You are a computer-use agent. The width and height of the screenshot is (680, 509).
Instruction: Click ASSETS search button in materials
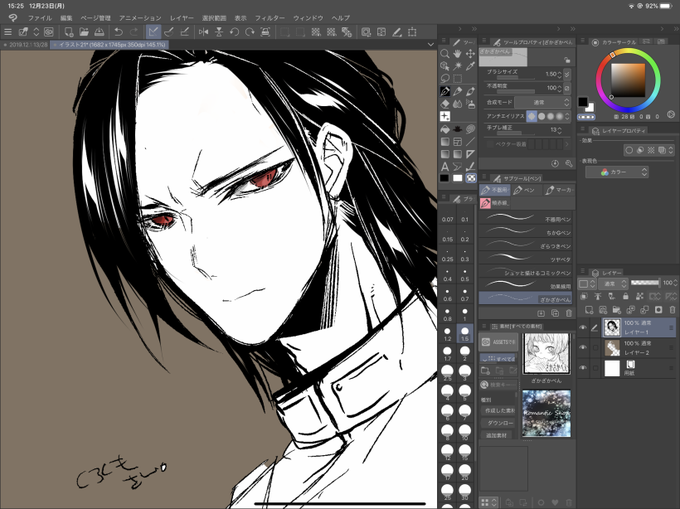click(498, 342)
